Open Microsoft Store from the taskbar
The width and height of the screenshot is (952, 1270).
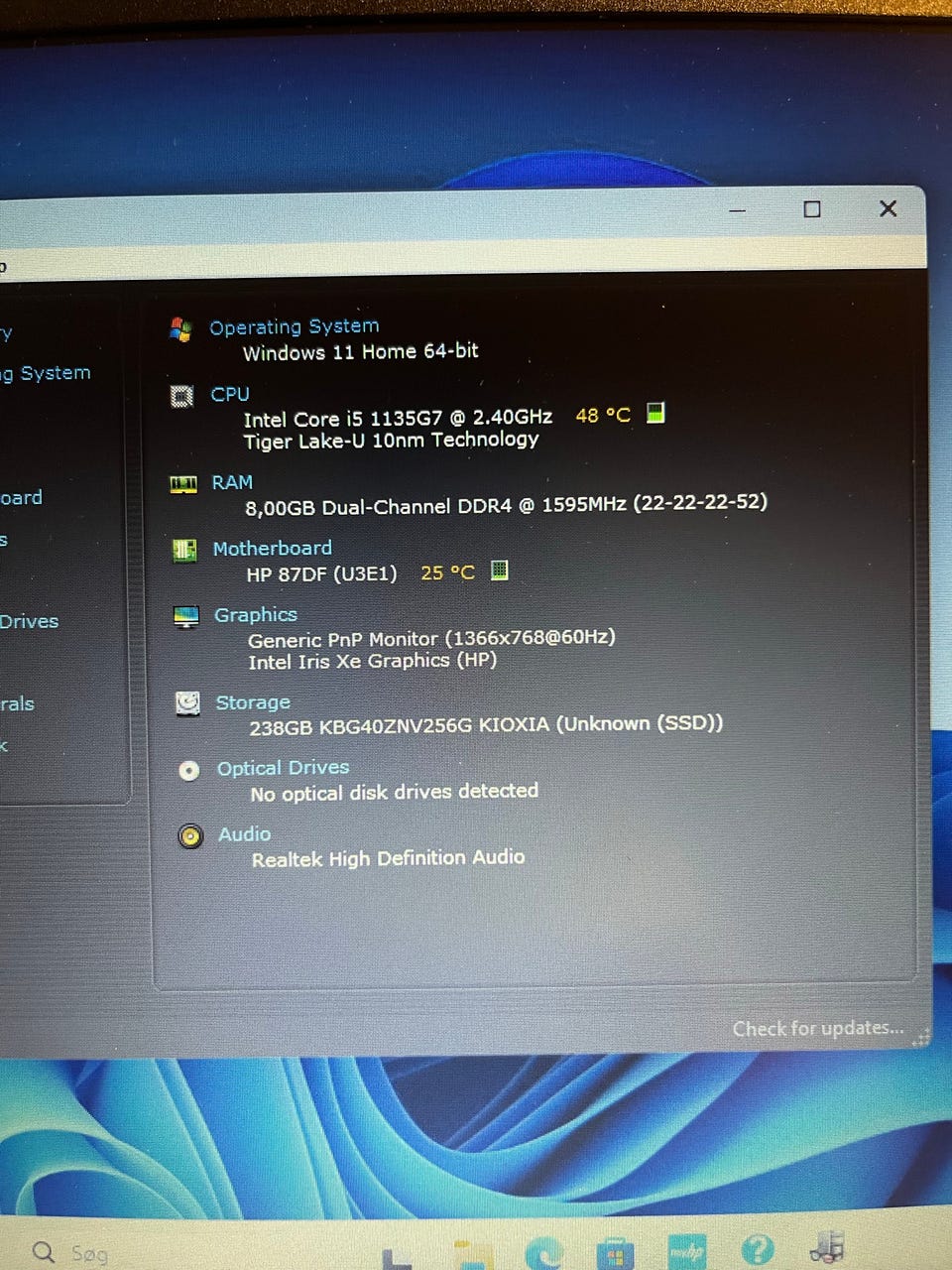point(615,1253)
